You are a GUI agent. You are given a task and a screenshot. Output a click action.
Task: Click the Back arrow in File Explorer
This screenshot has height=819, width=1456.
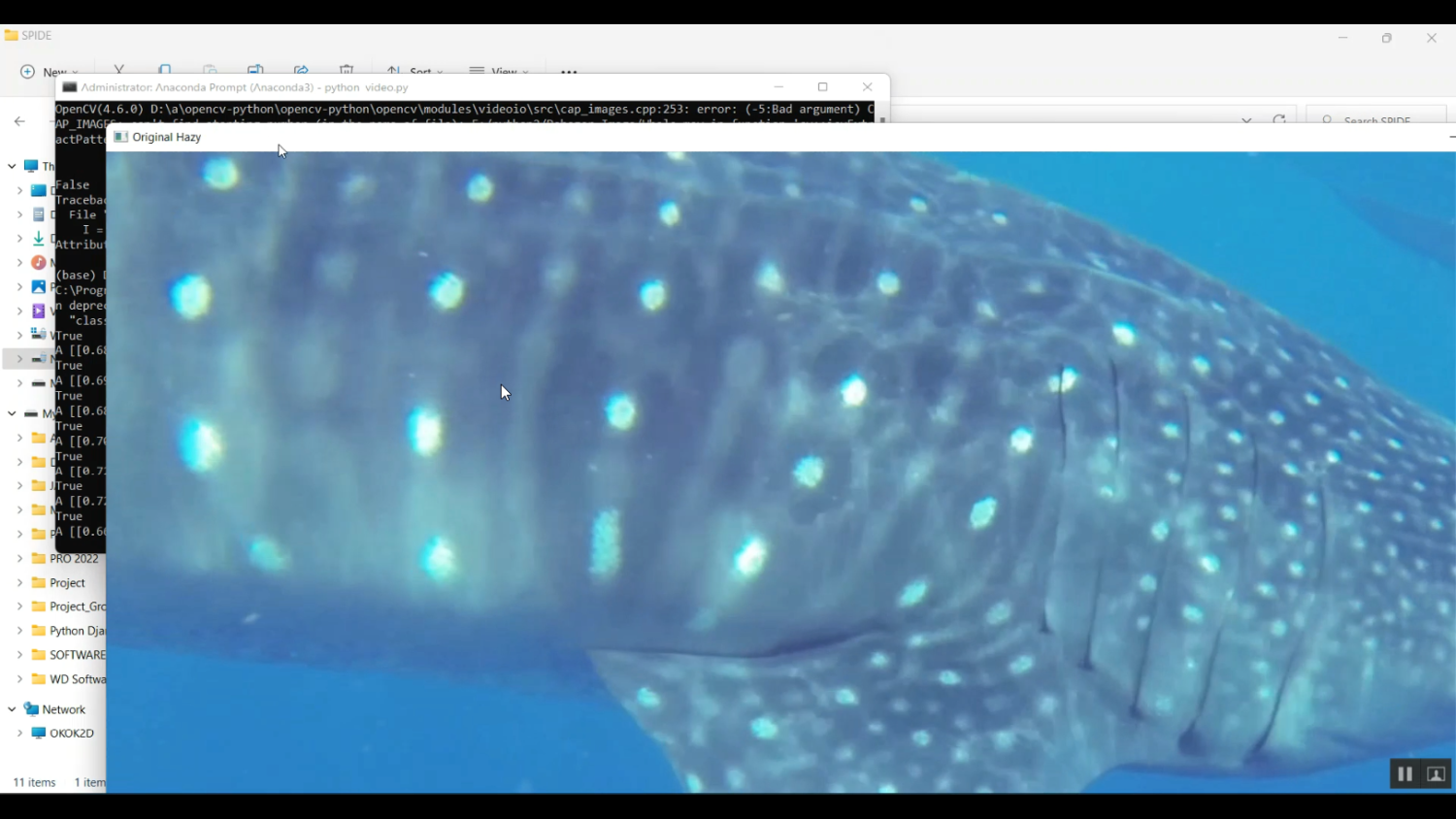(19, 121)
